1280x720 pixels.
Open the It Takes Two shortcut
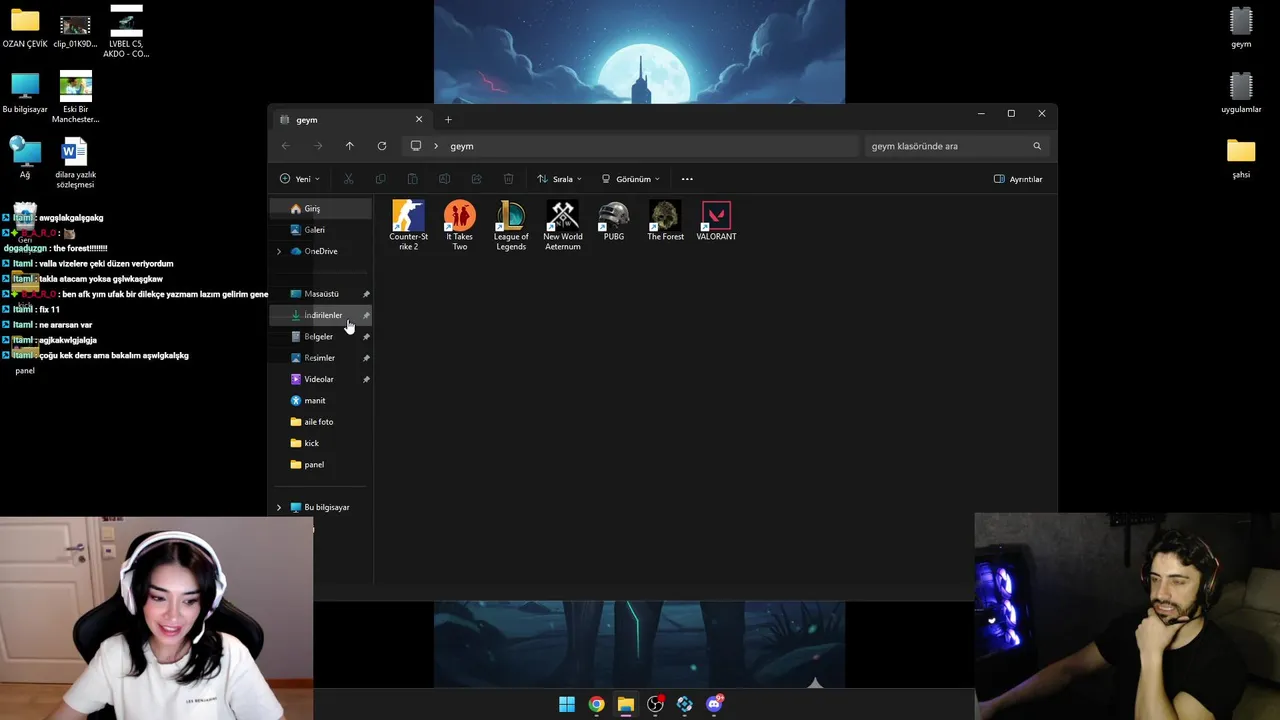tap(460, 225)
